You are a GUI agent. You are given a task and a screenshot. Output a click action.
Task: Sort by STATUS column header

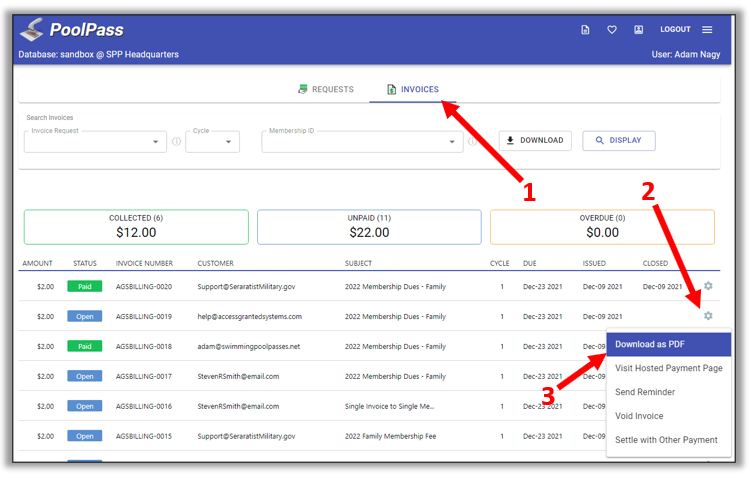(x=85, y=264)
